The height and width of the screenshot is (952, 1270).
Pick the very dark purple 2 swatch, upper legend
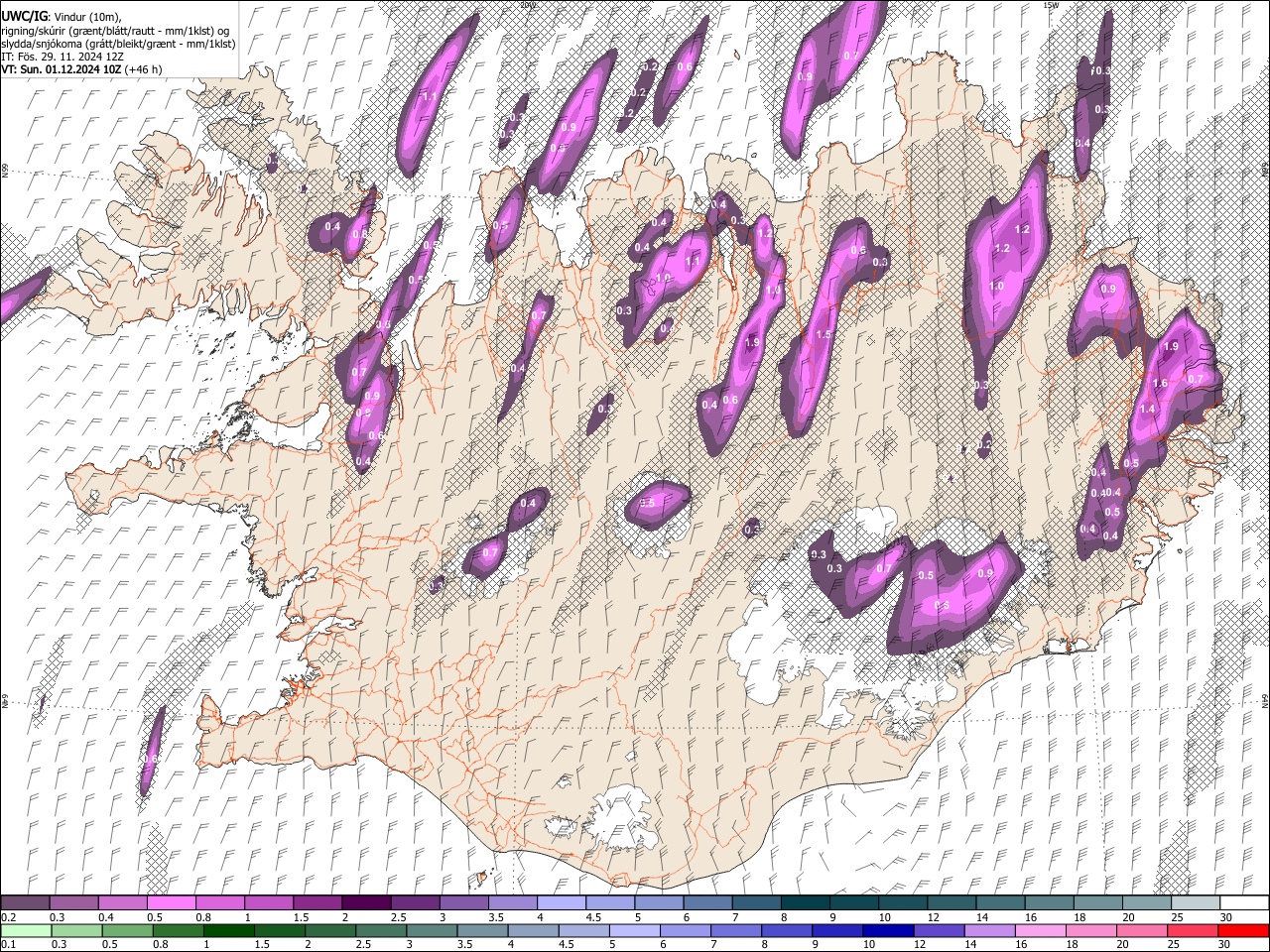[x=365, y=902]
